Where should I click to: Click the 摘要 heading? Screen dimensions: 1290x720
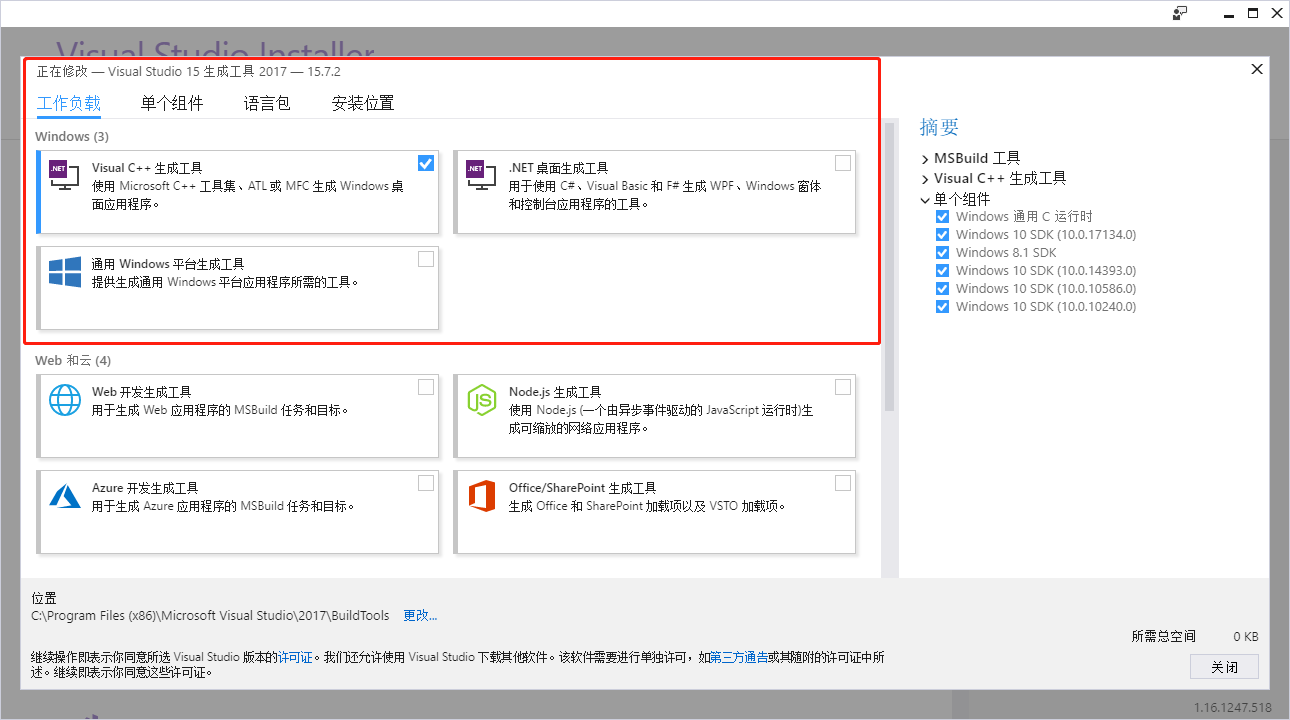(939, 127)
